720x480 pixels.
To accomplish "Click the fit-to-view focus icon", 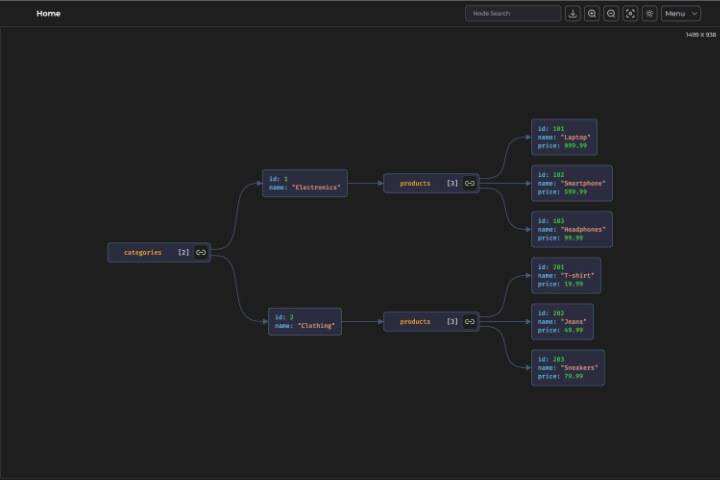I will point(630,14).
